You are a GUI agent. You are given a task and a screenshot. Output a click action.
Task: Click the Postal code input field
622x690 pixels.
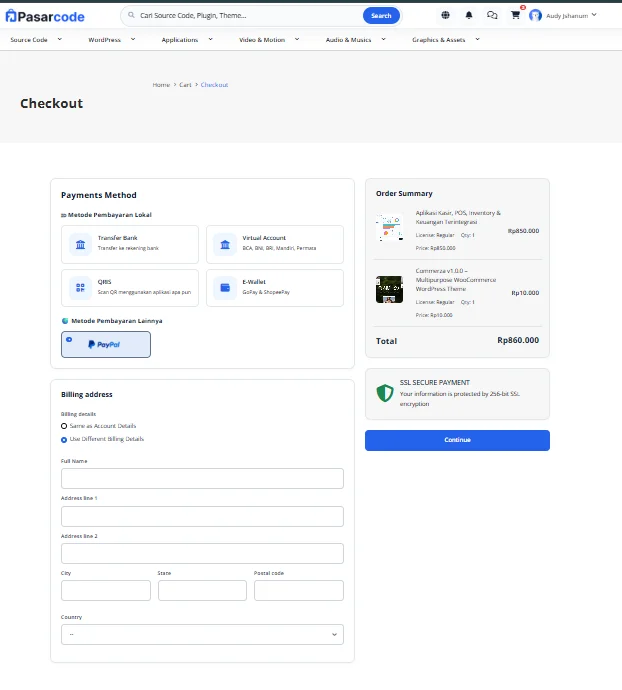tap(299, 591)
